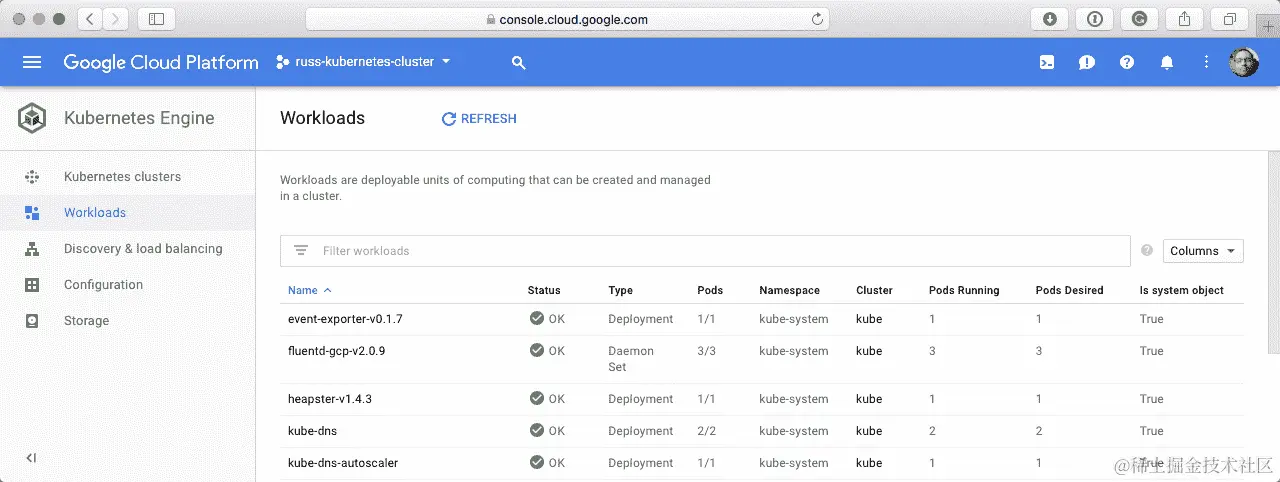The image size is (1280, 482).
Task: Open the three-dot settings menu
Action: (x=1206, y=62)
